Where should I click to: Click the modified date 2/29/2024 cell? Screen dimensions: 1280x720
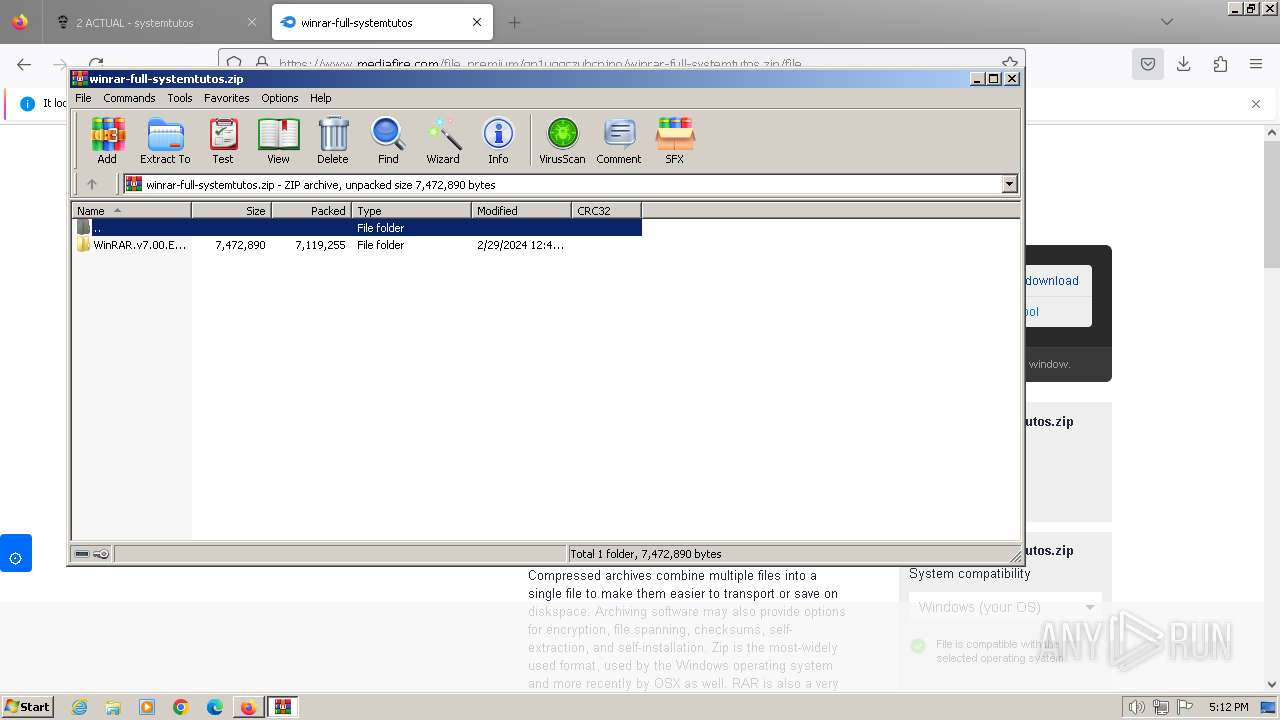click(520, 245)
